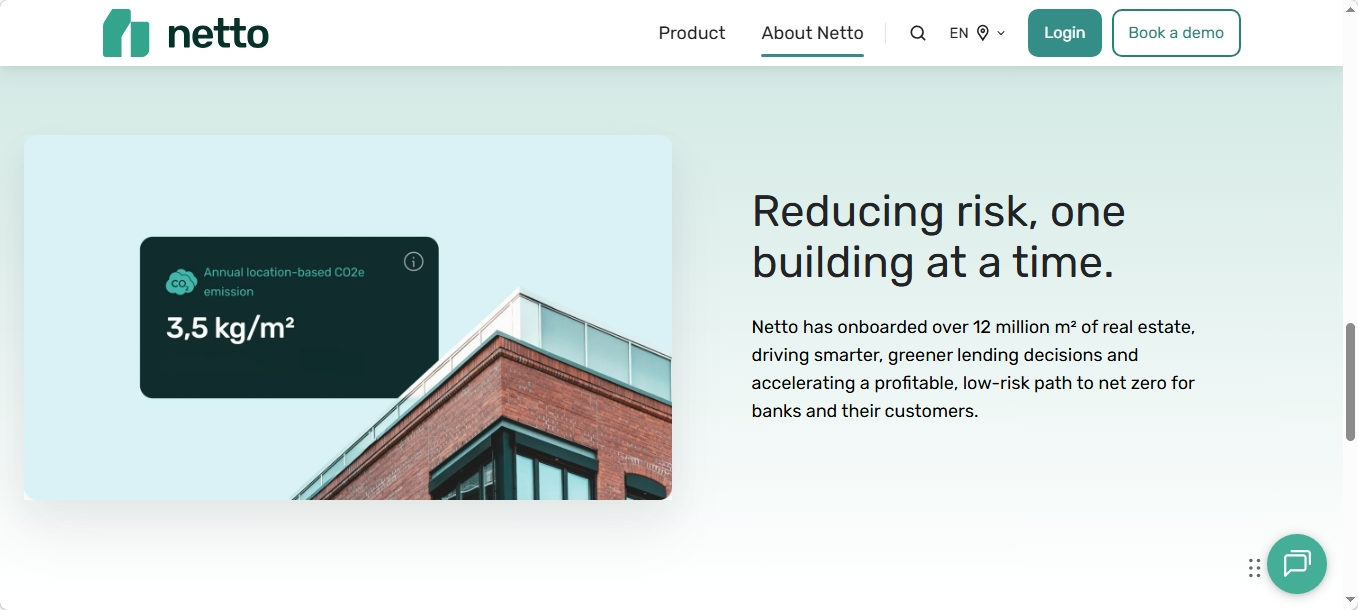
Task: Click the paragraph about 12 million m²
Action: 974,369
